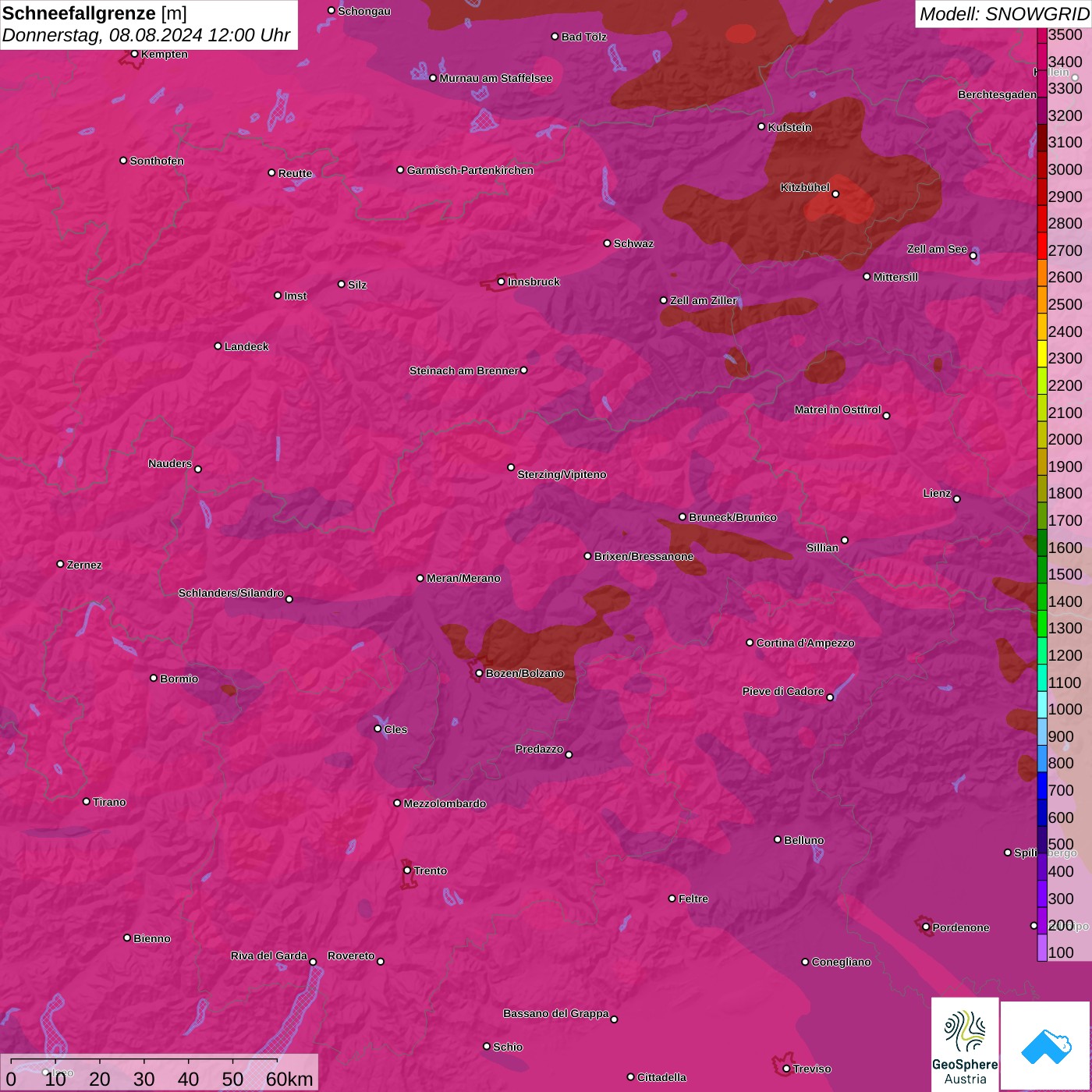Select the Belluno city marker
Viewport: 1092px width, 1092px height.
point(778,839)
